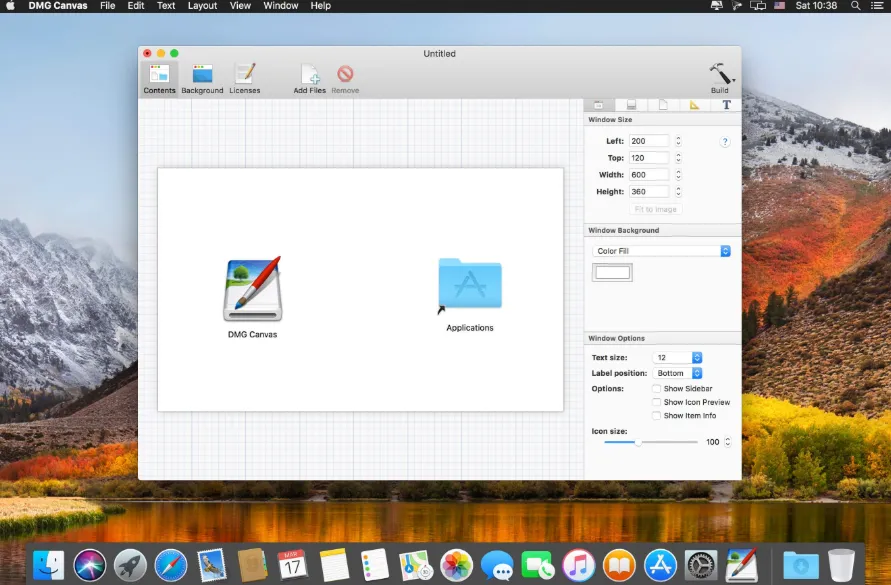This screenshot has height=585, width=891.
Task: Open Launchpad rocket in the Dock
Action: coord(130,565)
